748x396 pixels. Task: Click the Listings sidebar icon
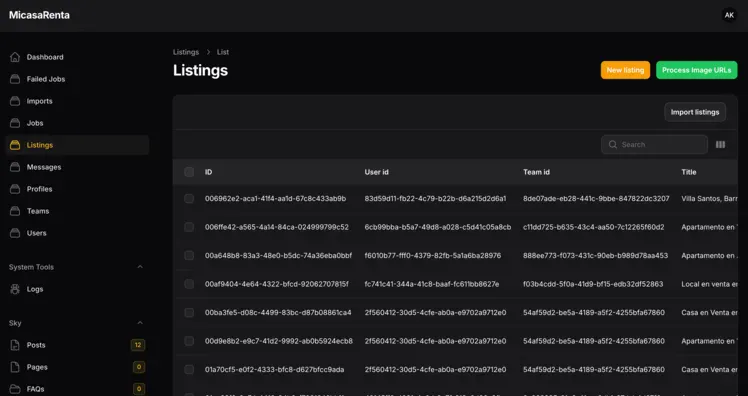[15, 145]
